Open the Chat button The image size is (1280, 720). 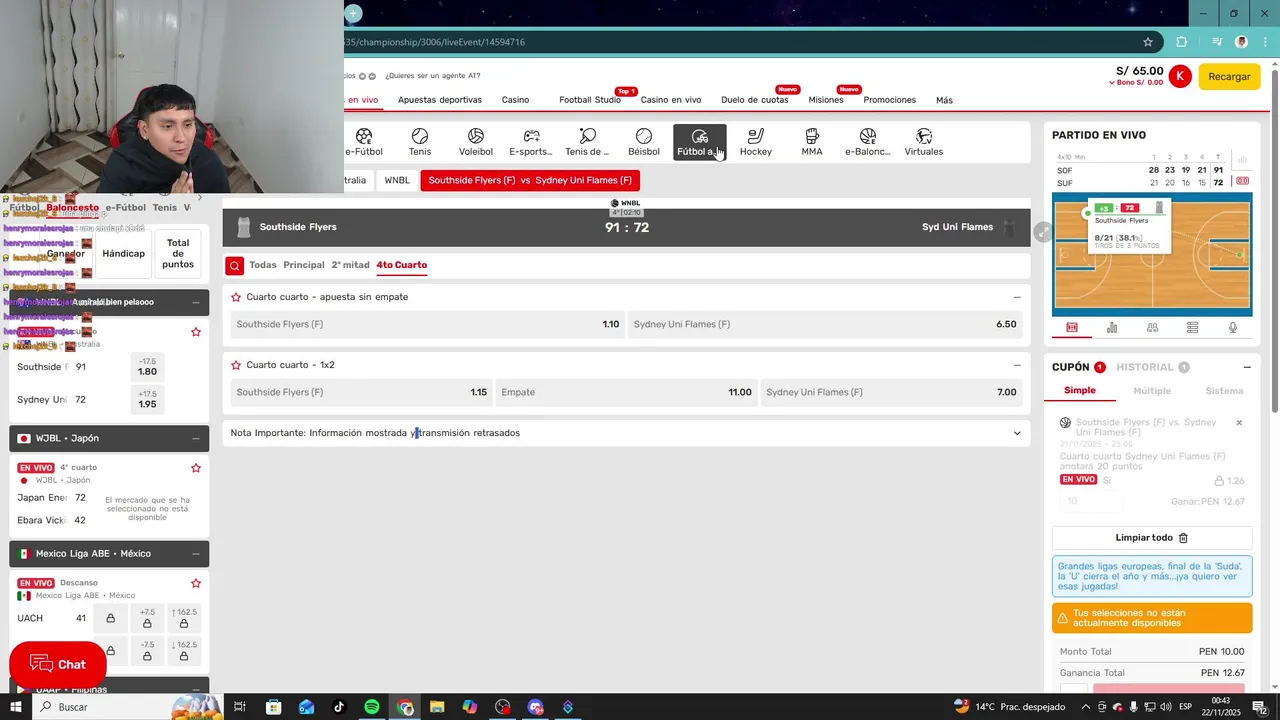58,665
